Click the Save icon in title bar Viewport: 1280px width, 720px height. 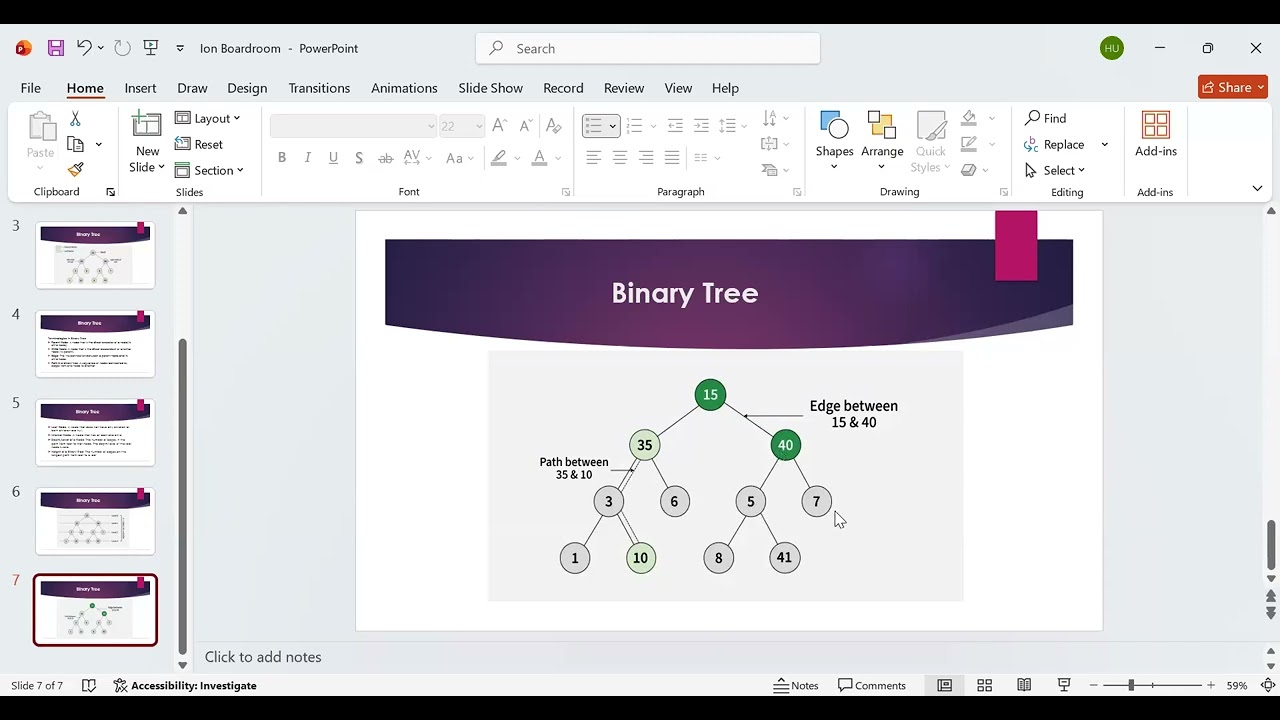point(56,48)
